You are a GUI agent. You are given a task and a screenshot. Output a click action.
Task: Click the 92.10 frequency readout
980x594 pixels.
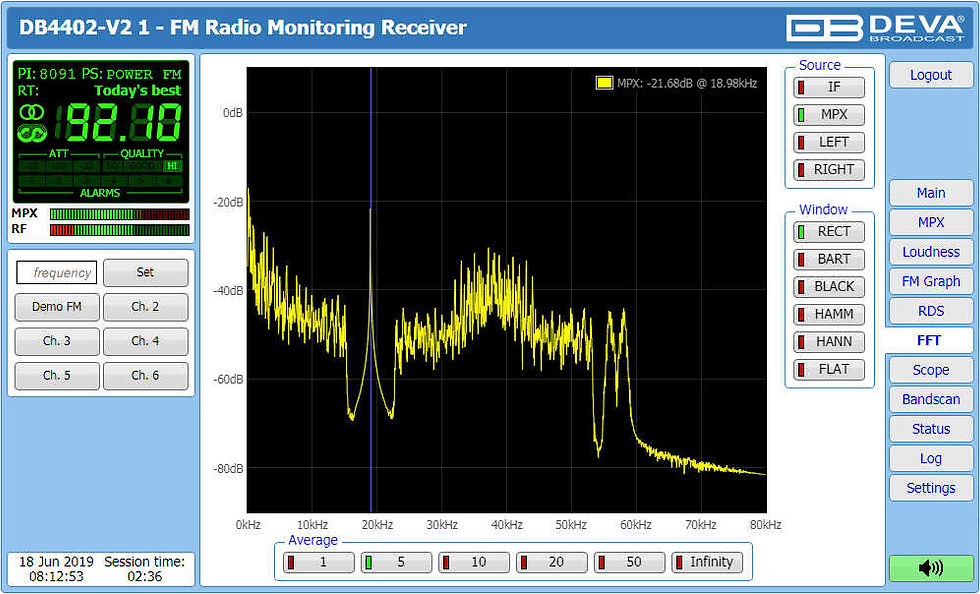pos(119,123)
